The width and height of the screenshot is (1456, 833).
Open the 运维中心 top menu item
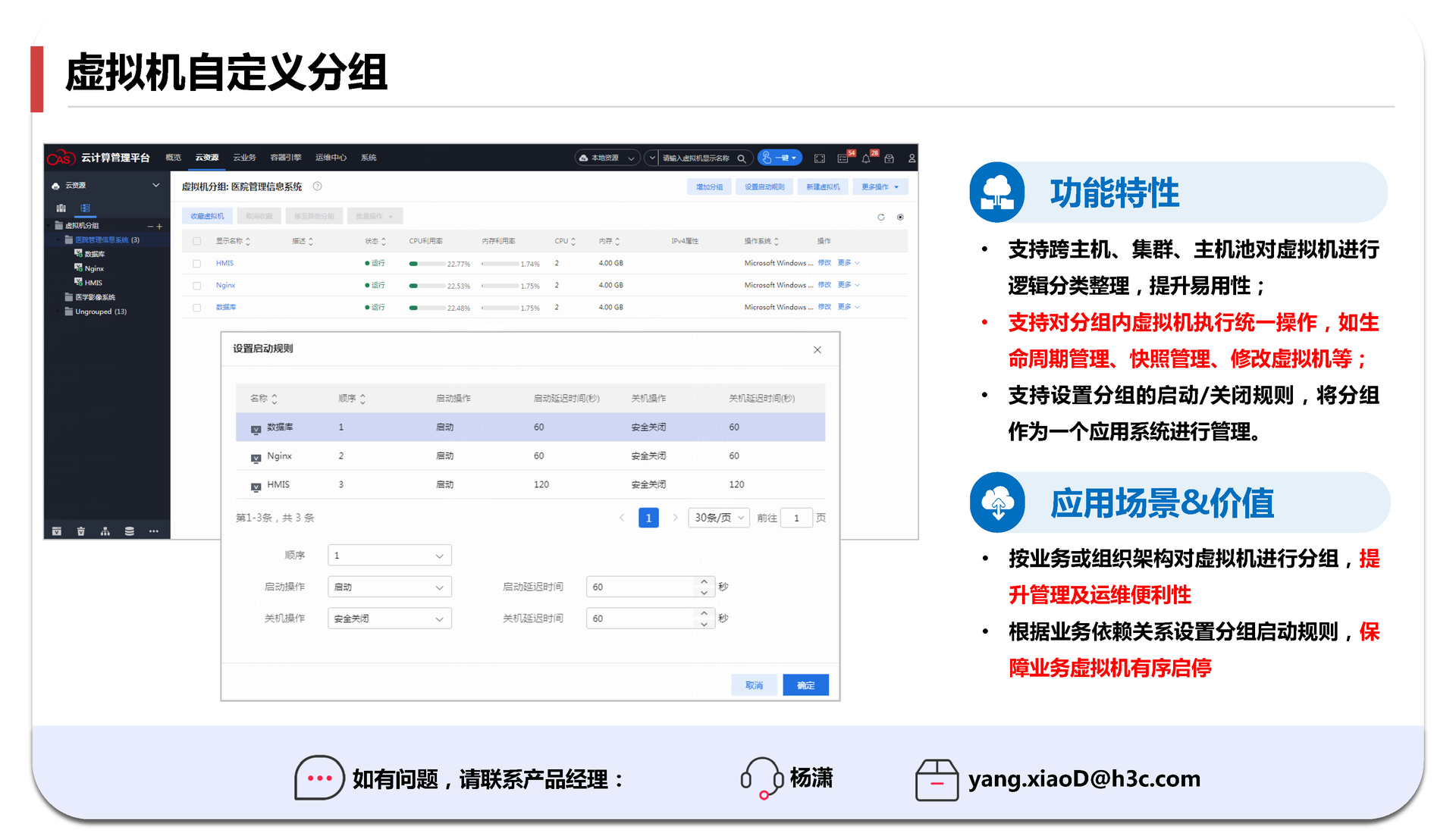[331, 158]
